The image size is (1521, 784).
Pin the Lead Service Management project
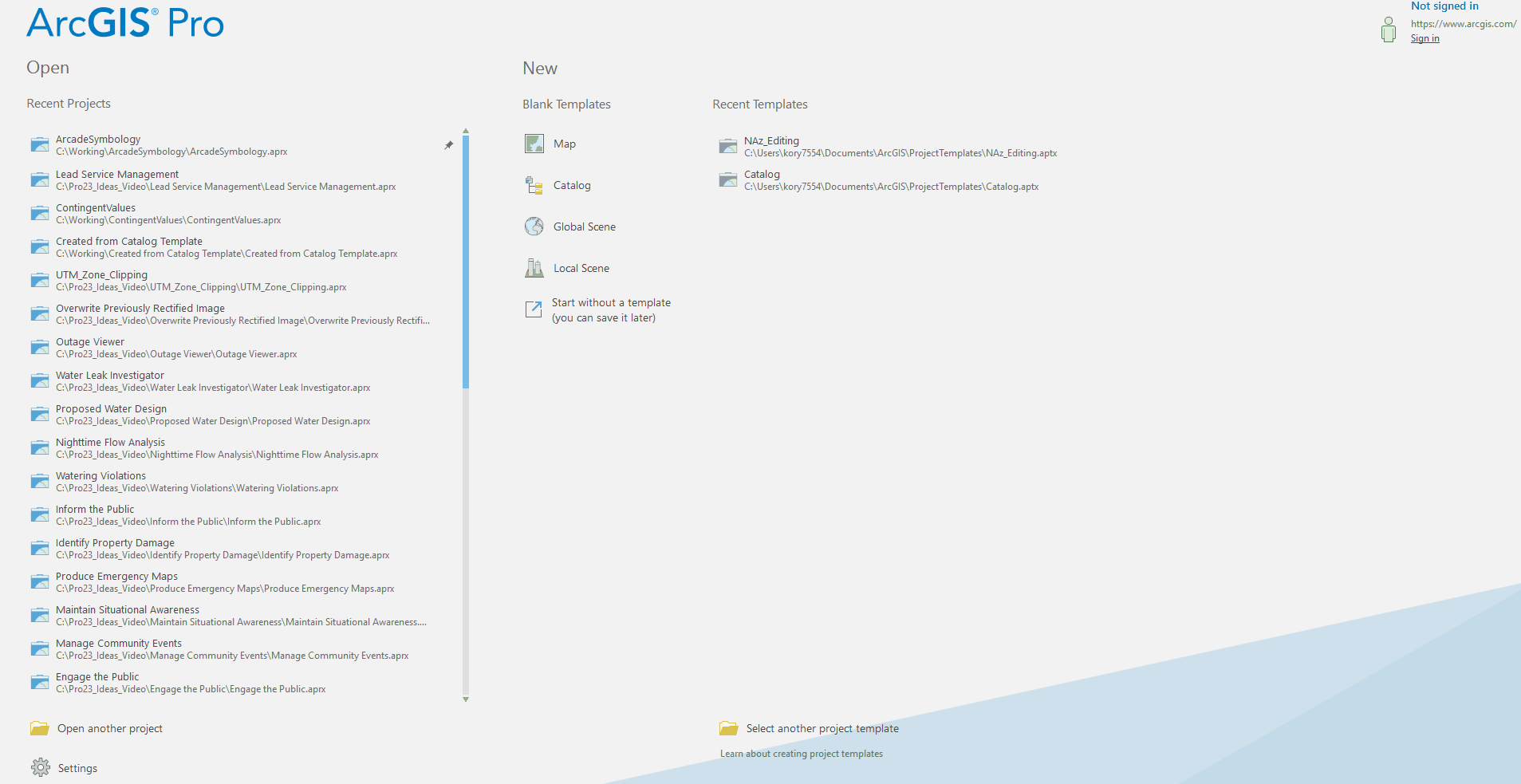coord(448,179)
